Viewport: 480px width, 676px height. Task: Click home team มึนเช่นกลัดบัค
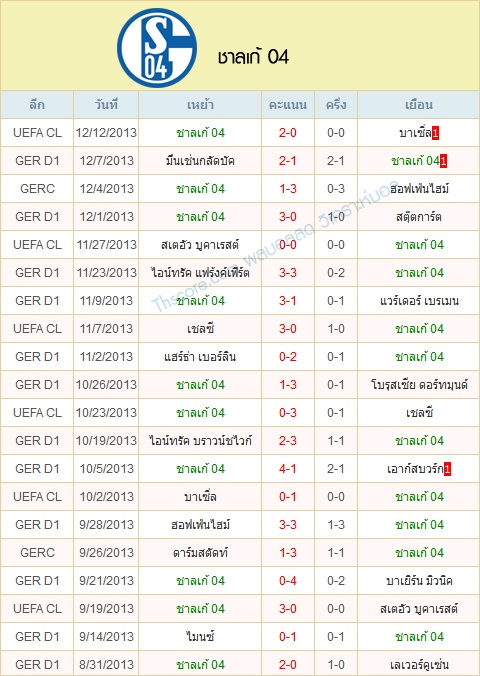[200, 161]
